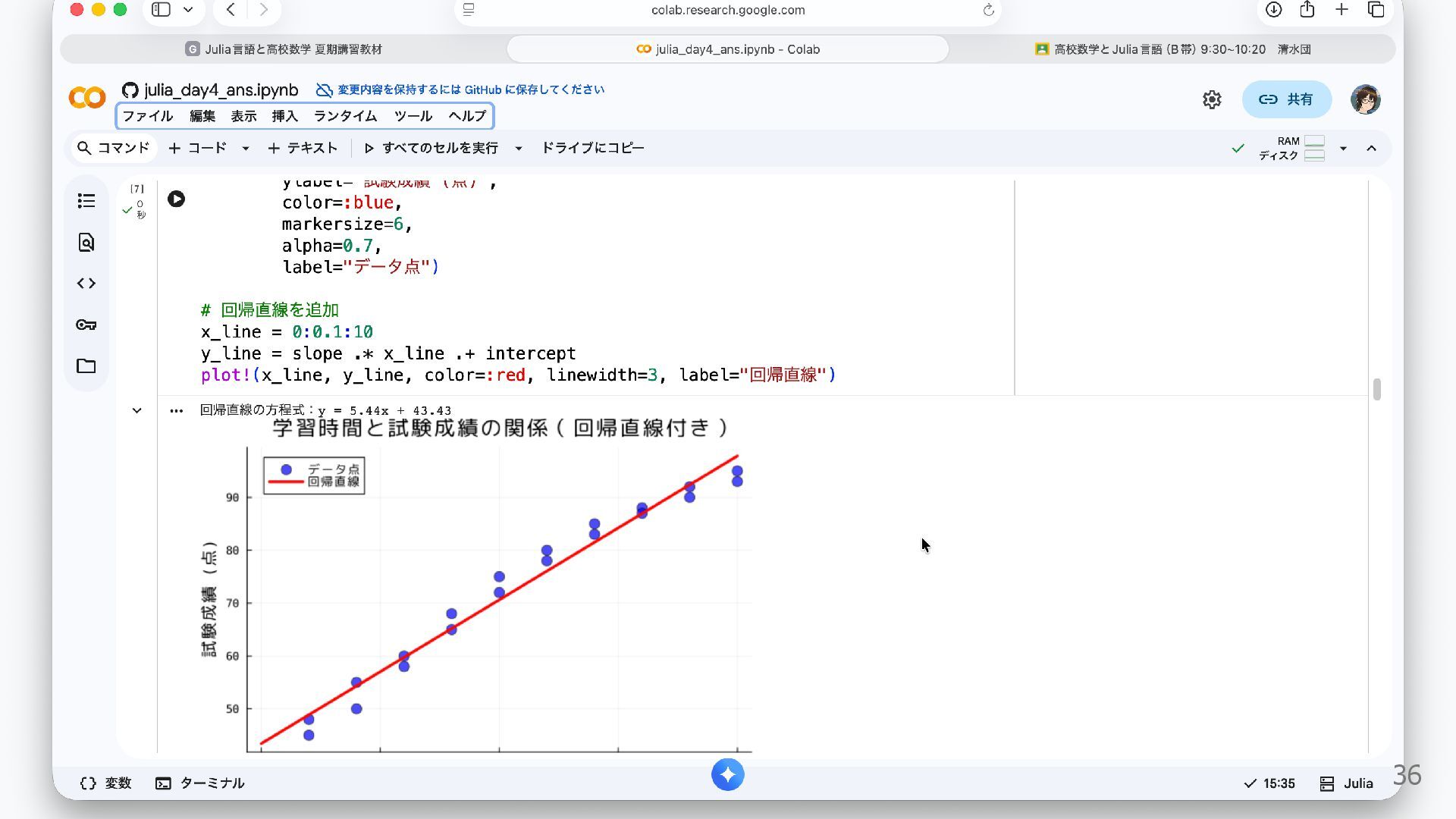Click the notebook vertical scrollbar thumb
The height and width of the screenshot is (819, 1456).
1376,389
